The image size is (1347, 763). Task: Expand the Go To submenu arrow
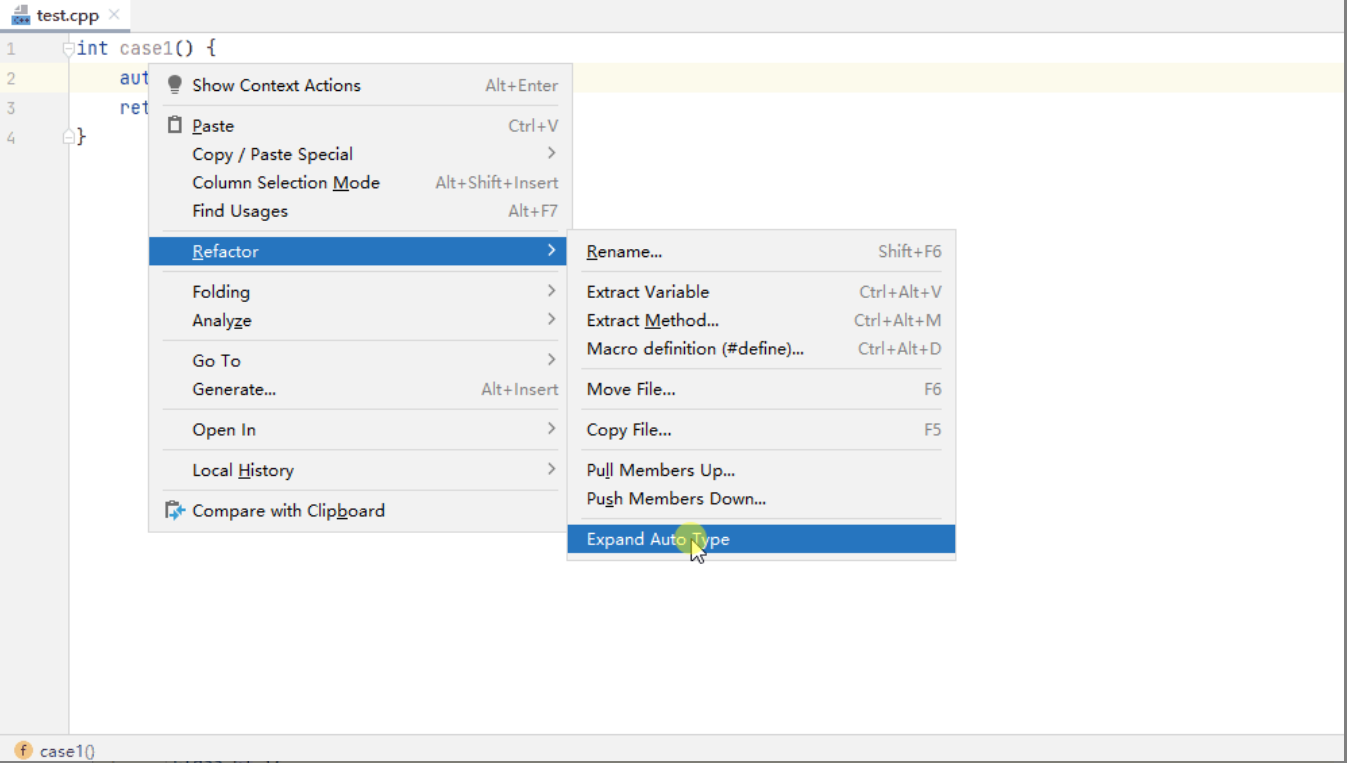[x=551, y=360]
